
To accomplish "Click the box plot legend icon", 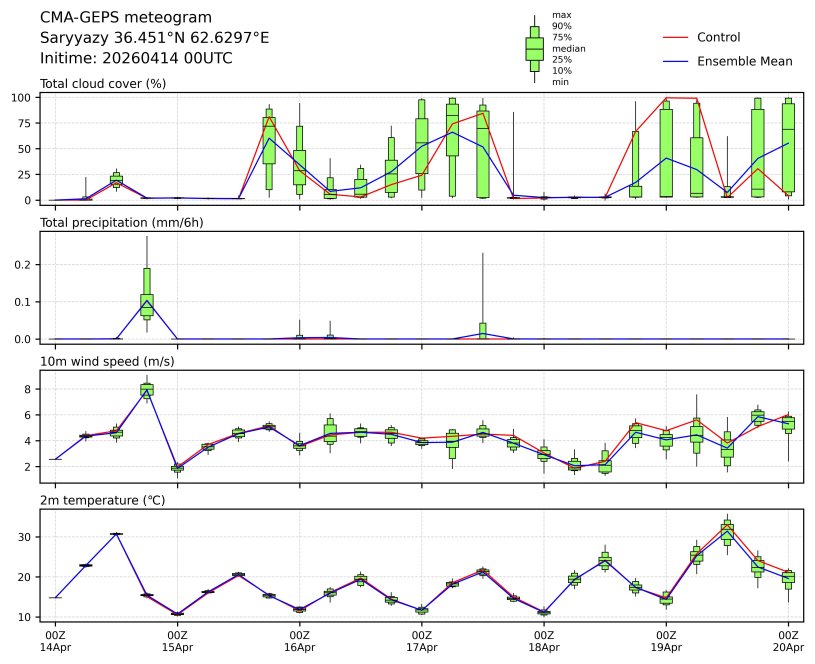I will 534,48.
